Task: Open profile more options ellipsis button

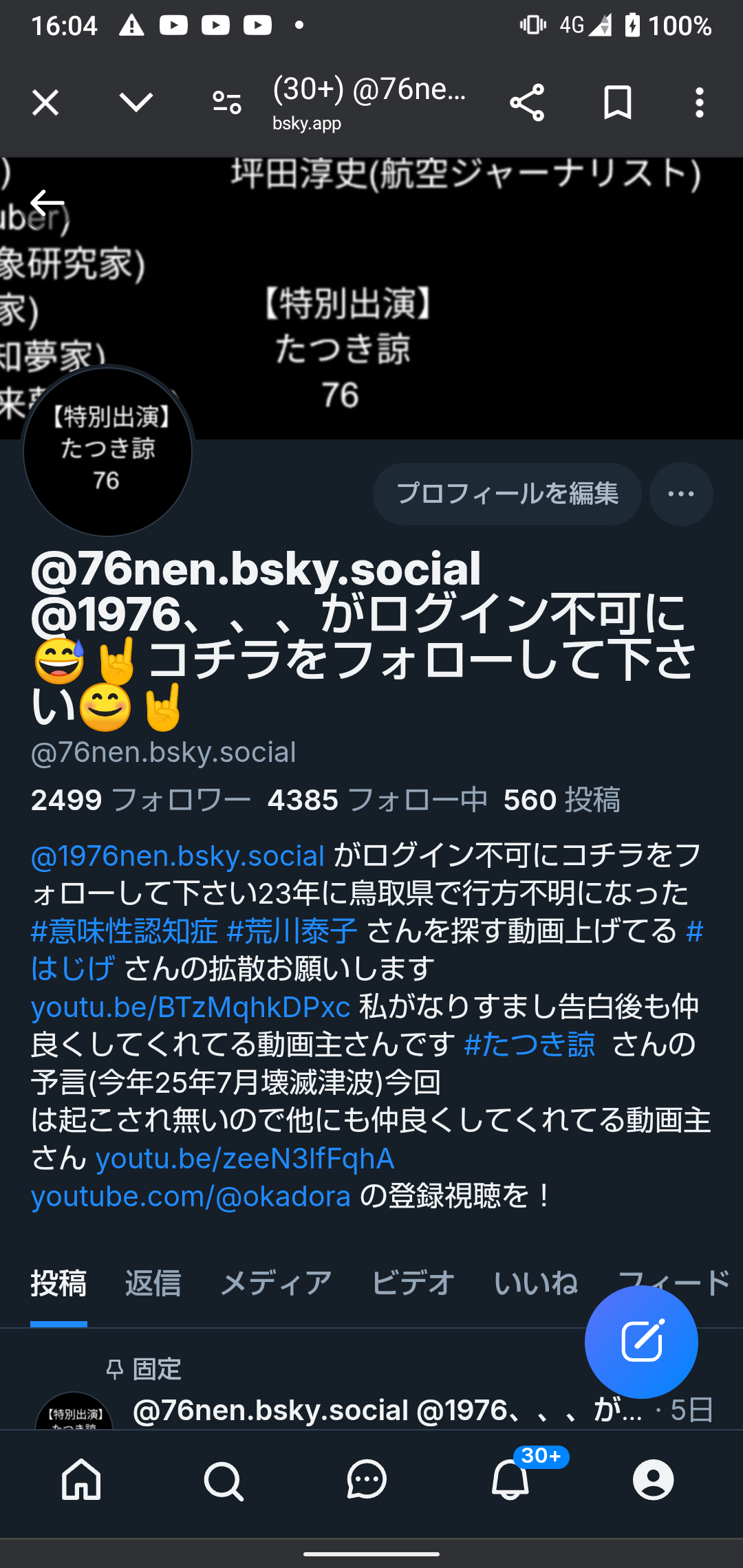Action: pyautogui.click(x=681, y=494)
